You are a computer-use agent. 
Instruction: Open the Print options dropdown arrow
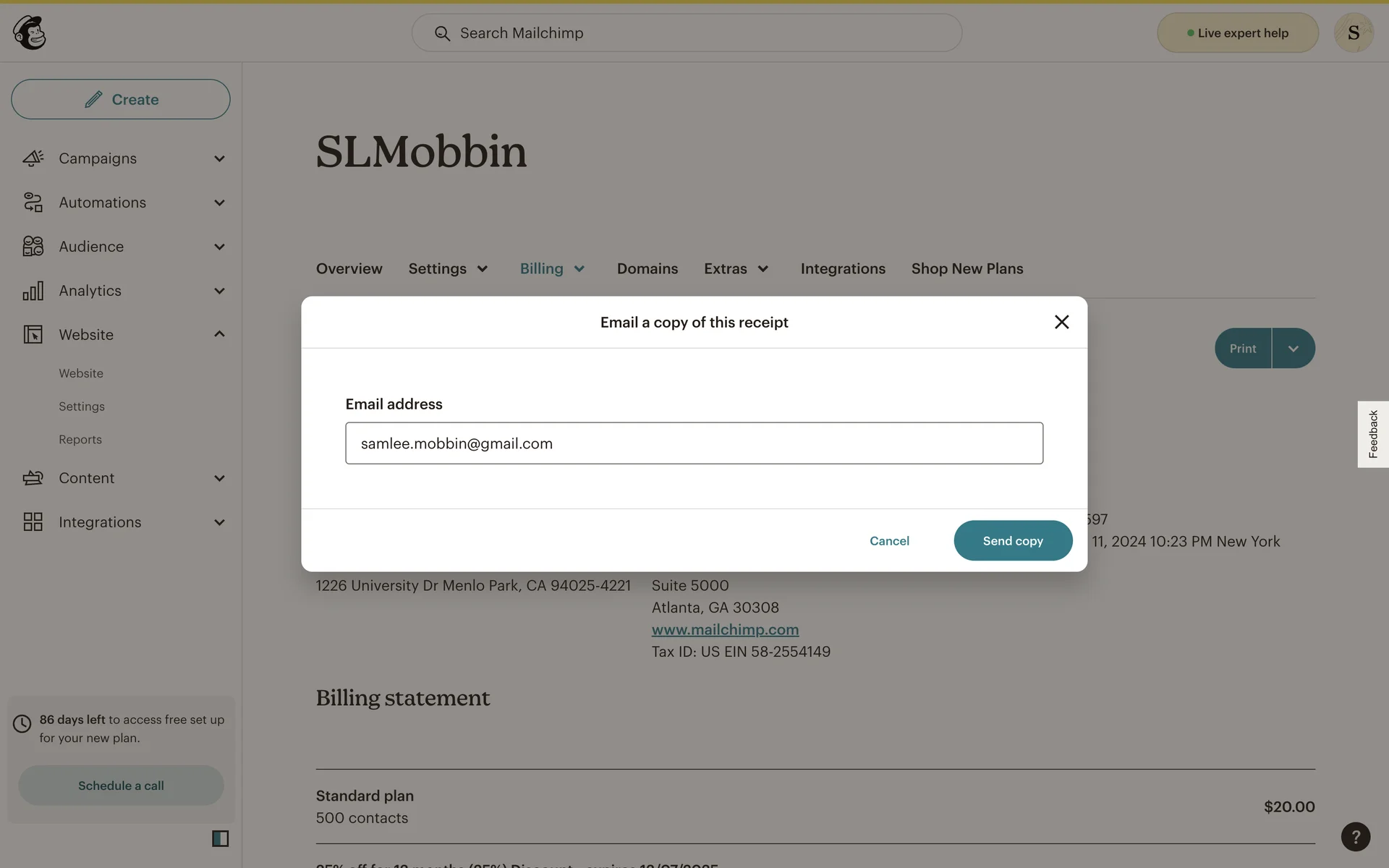pyautogui.click(x=1294, y=349)
